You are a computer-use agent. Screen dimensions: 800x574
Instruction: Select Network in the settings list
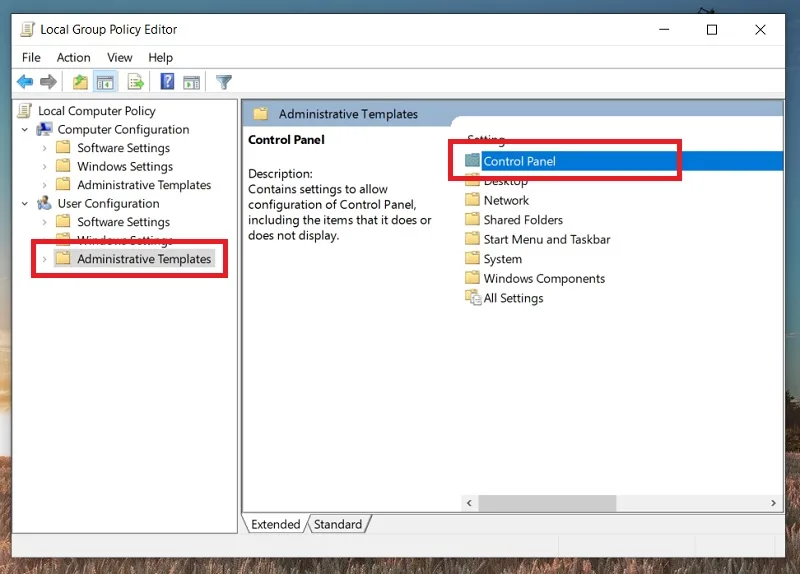(x=506, y=200)
